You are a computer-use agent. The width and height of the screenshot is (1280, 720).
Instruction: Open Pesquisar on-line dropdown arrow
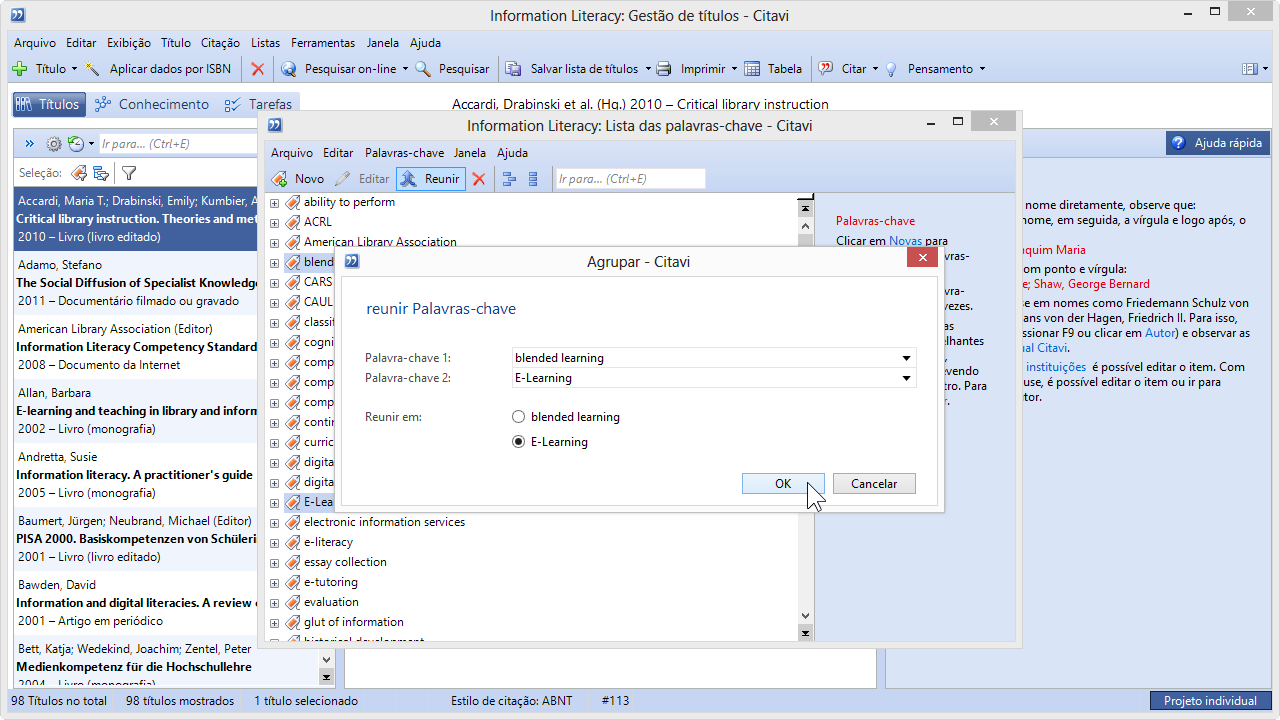pyautogui.click(x=405, y=69)
